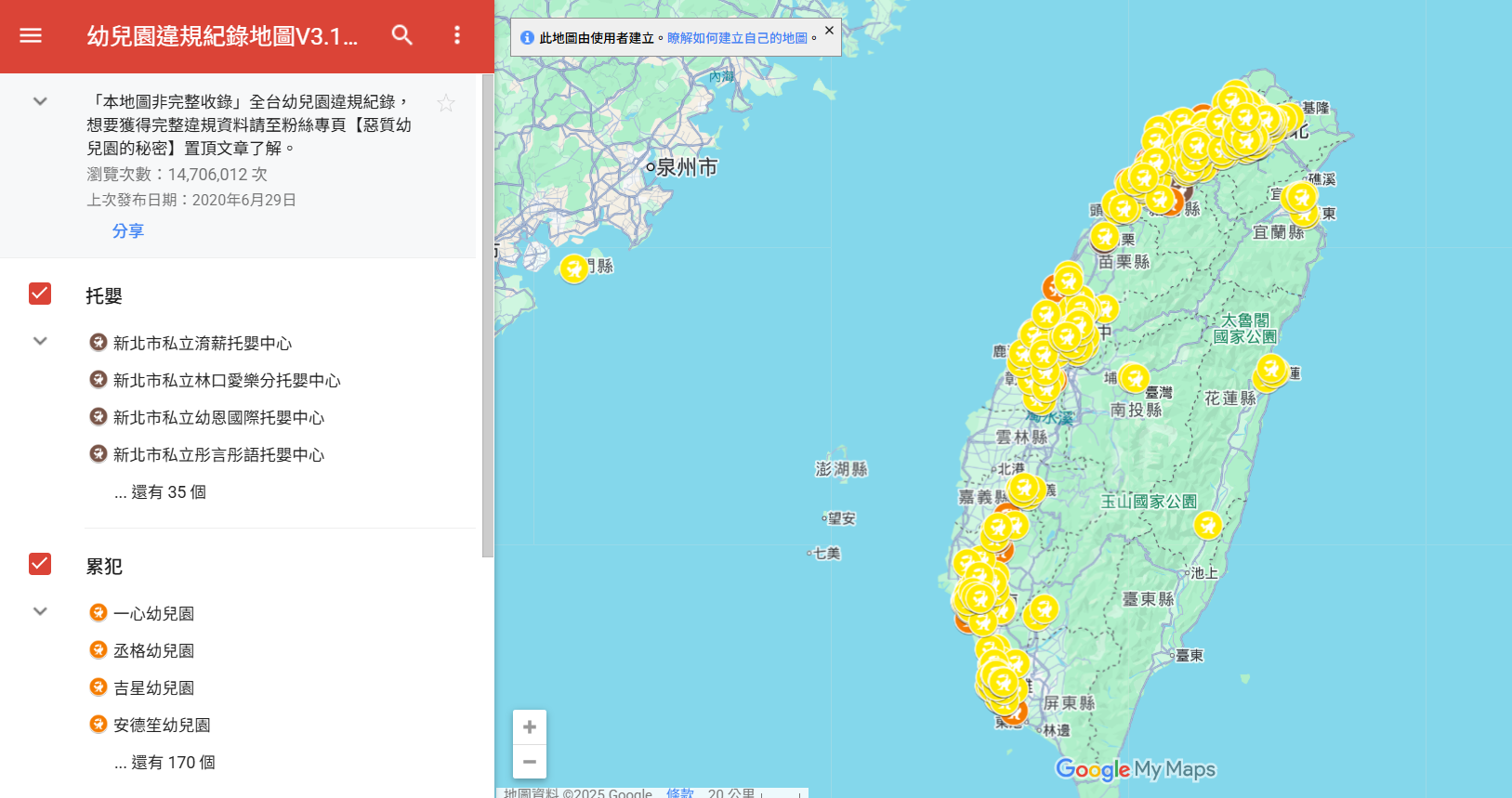The width and height of the screenshot is (1512, 798).
Task: Show 35 more items in 托嬰
Action: (x=160, y=492)
